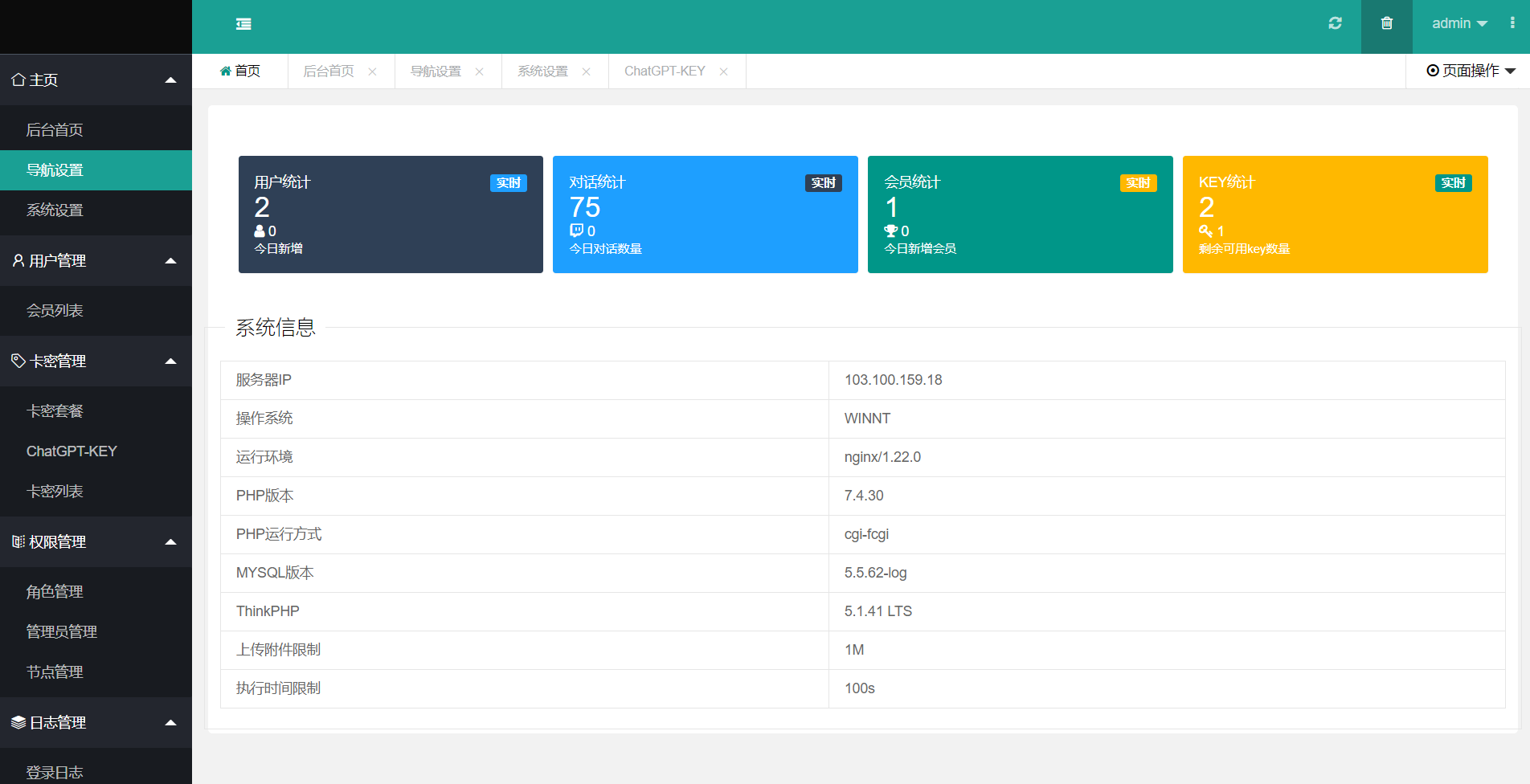
Task: Click the layers icon beside 日志管理
Action: [18, 722]
